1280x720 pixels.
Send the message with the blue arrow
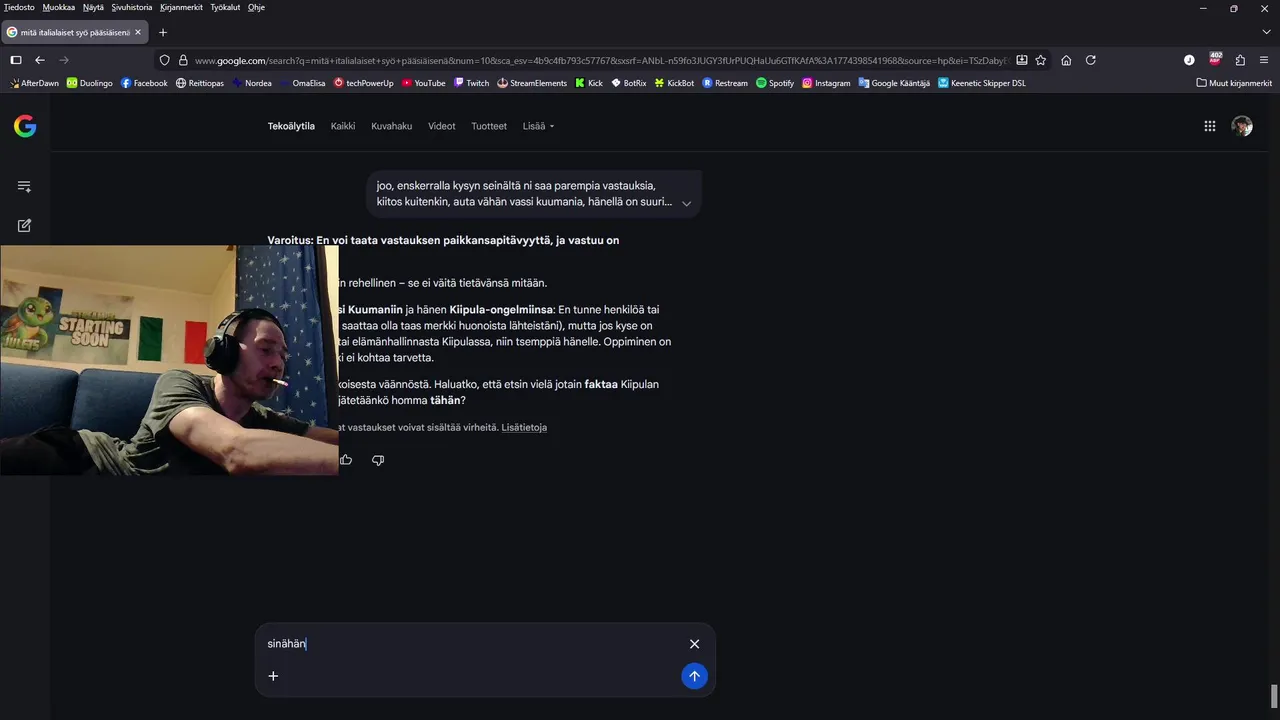point(694,676)
